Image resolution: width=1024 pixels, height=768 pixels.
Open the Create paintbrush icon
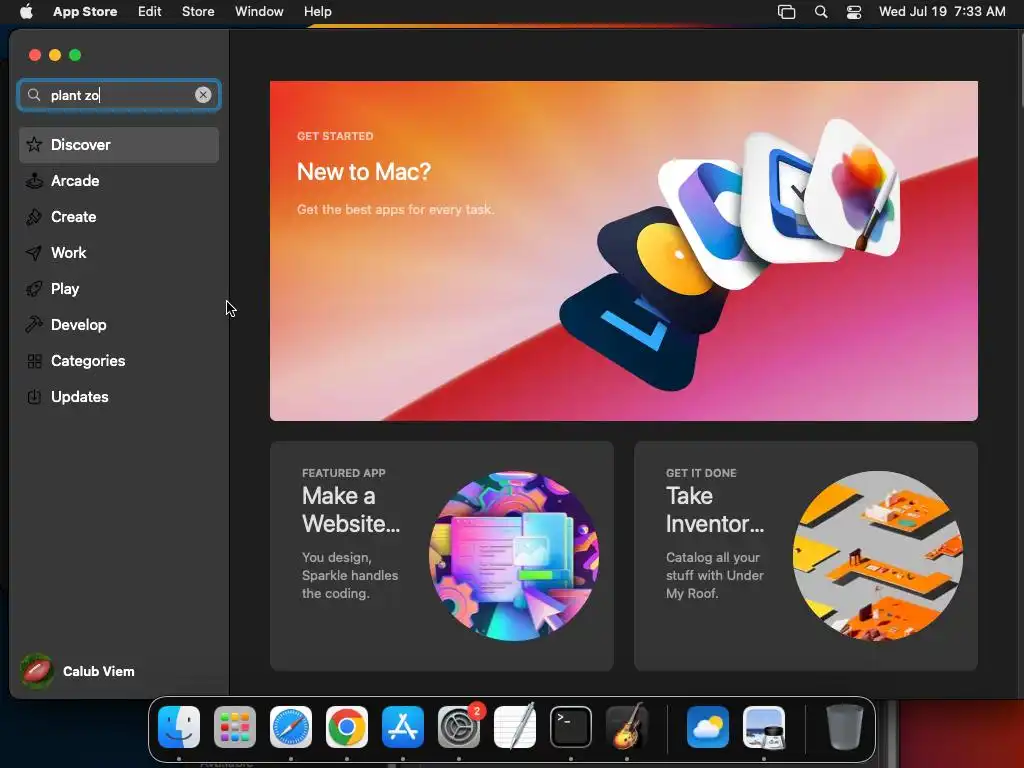pos(34,217)
